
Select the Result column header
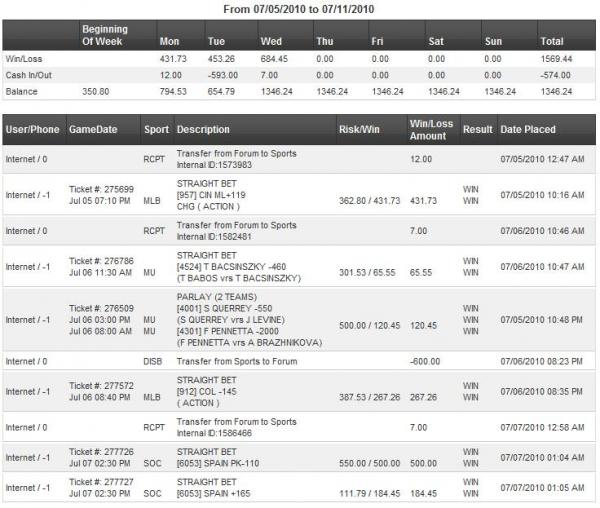tap(478, 130)
